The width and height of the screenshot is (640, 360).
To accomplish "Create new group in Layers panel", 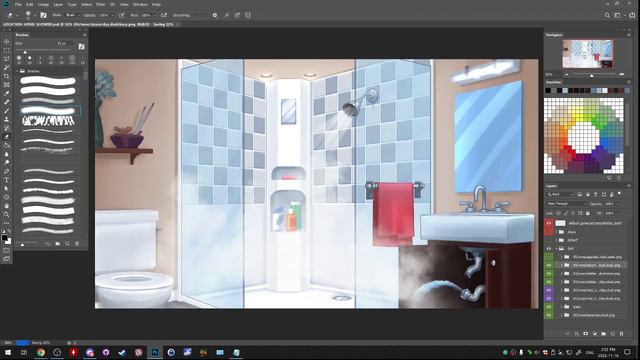I will pos(604,334).
